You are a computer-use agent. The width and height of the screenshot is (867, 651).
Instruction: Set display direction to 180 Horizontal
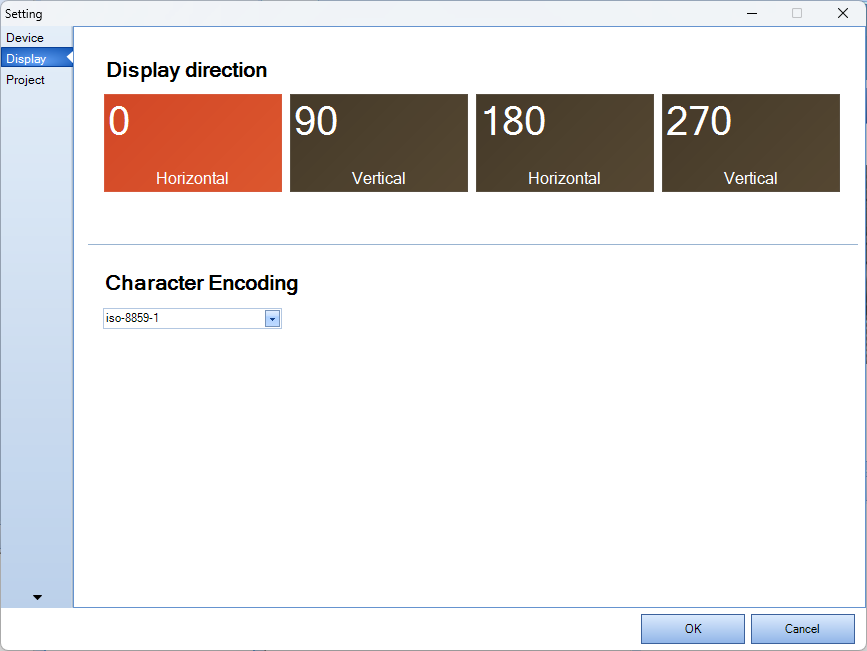(x=565, y=143)
